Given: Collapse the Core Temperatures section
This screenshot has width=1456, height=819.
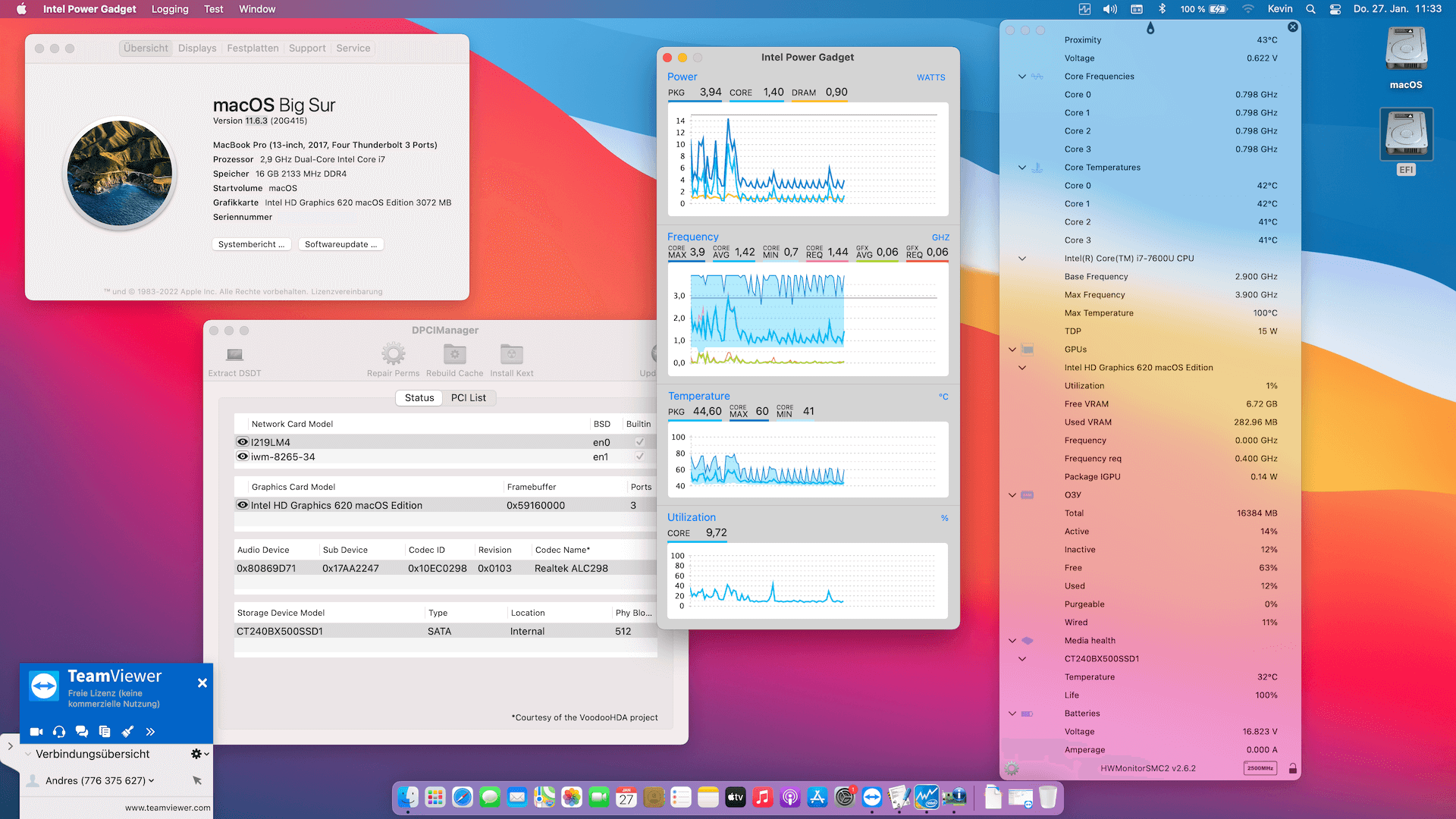Looking at the screenshot, I should [x=1021, y=168].
